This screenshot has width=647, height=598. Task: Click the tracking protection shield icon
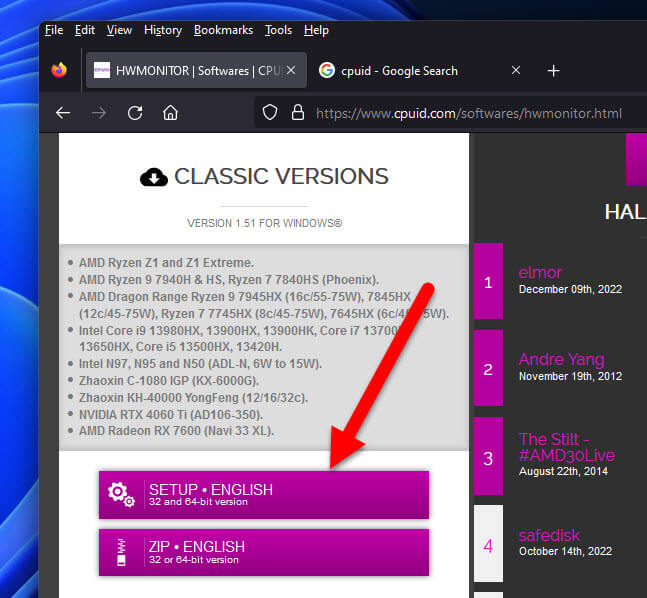[x=270, y=112]
